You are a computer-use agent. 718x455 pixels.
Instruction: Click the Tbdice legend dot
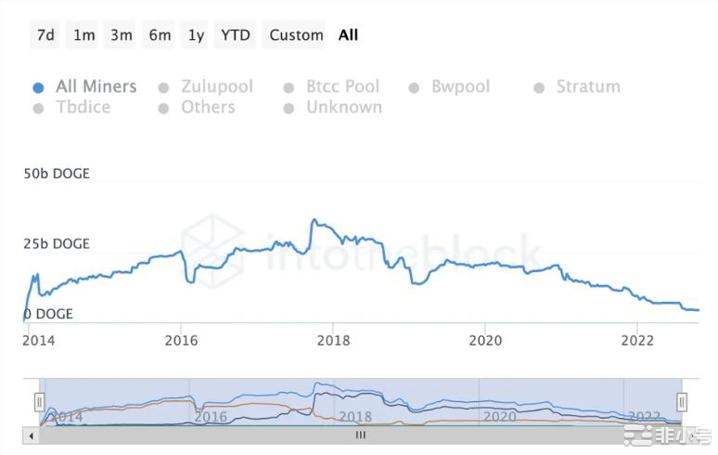point(38,107)
